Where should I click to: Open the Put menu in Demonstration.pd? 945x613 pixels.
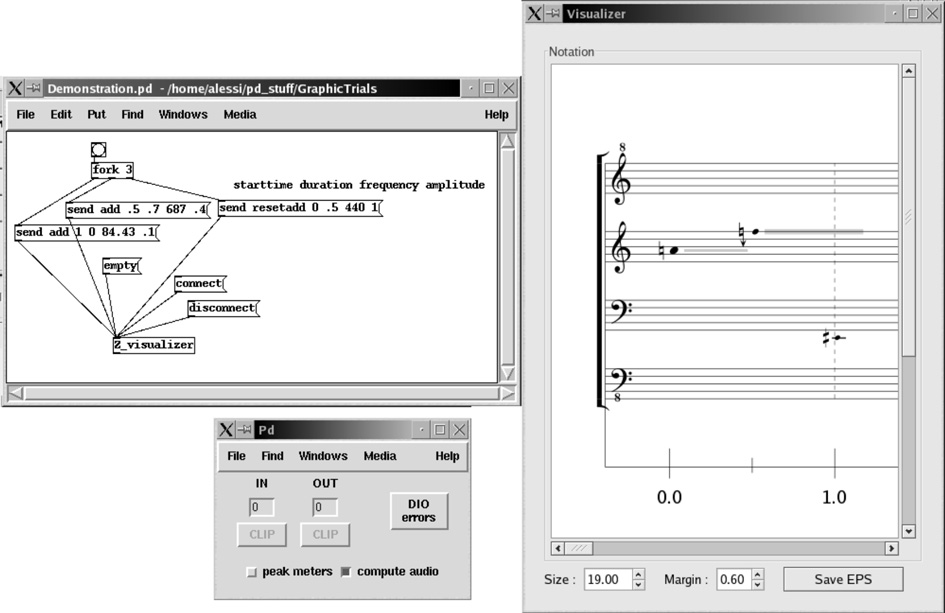[96, 115]
